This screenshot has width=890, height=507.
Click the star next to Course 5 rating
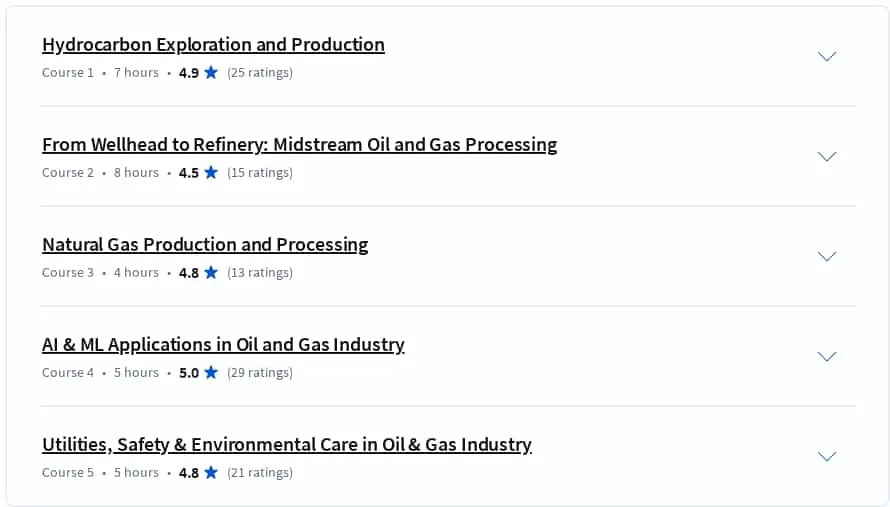[211, 472]
